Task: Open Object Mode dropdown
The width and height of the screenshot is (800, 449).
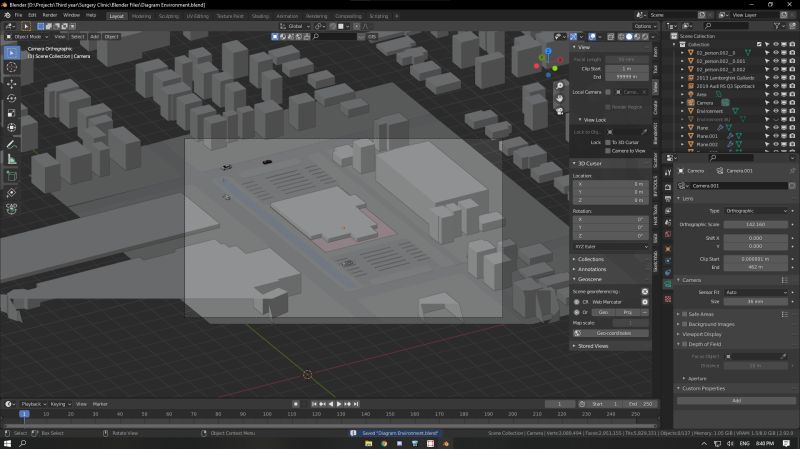Action: [x=27, y=37]
